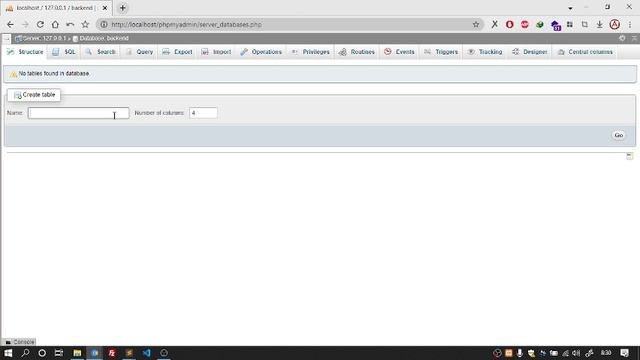Click the browser Forward arrow
The width and height of the screenshot is (640, 360).
(25, 24)
